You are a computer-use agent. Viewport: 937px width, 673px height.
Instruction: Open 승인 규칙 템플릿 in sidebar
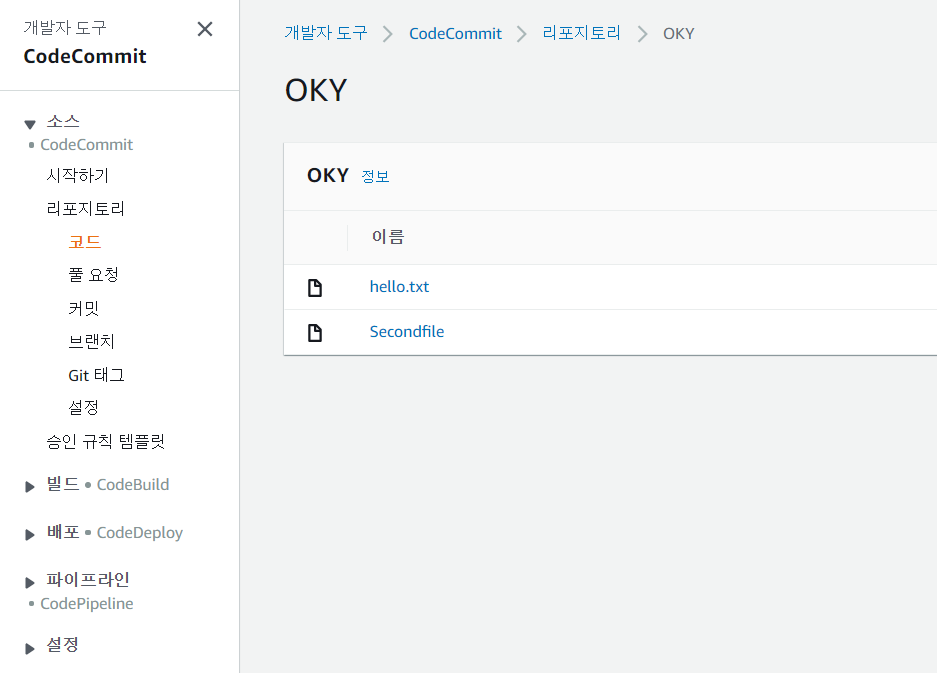point(106,441)
